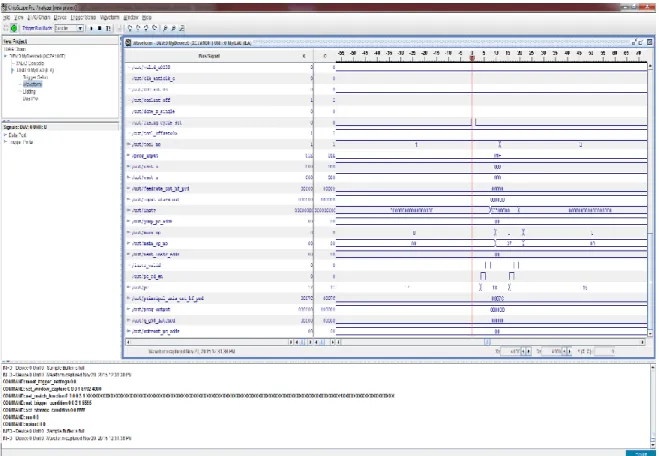Image resolution: width=659 pixels, height=456 pixels.
Task: Click the Trigger Immediate 'T!' icon
Action: tap(108, 28)
